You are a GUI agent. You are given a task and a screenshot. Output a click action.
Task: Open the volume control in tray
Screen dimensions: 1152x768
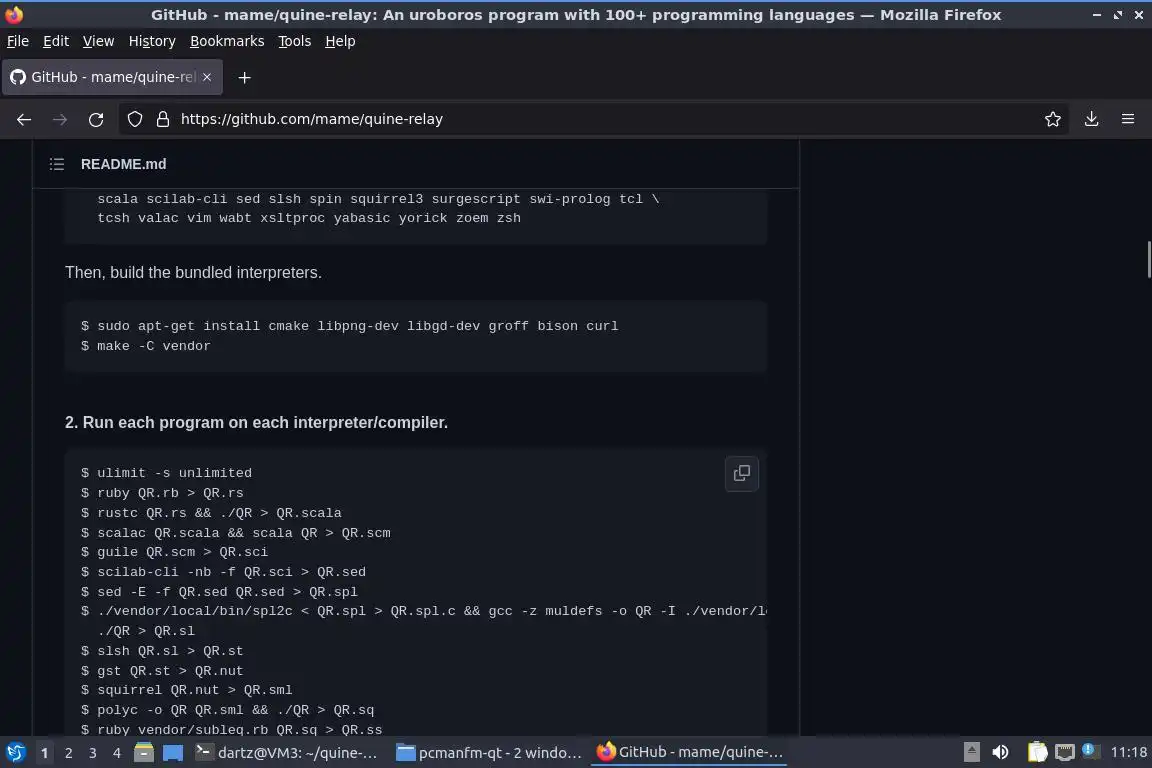(1000, 753)
